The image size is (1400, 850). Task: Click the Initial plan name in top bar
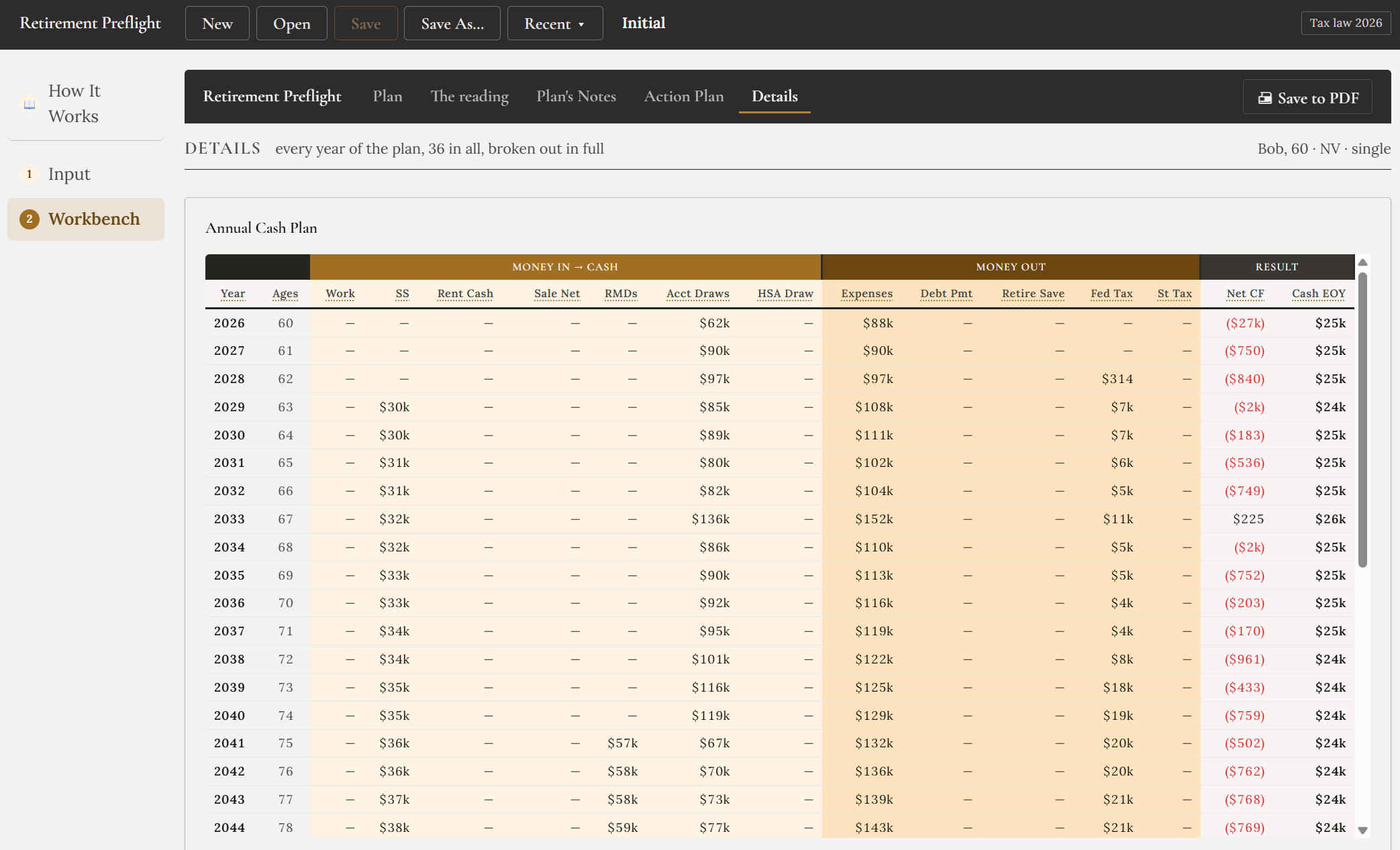[644, 23]
